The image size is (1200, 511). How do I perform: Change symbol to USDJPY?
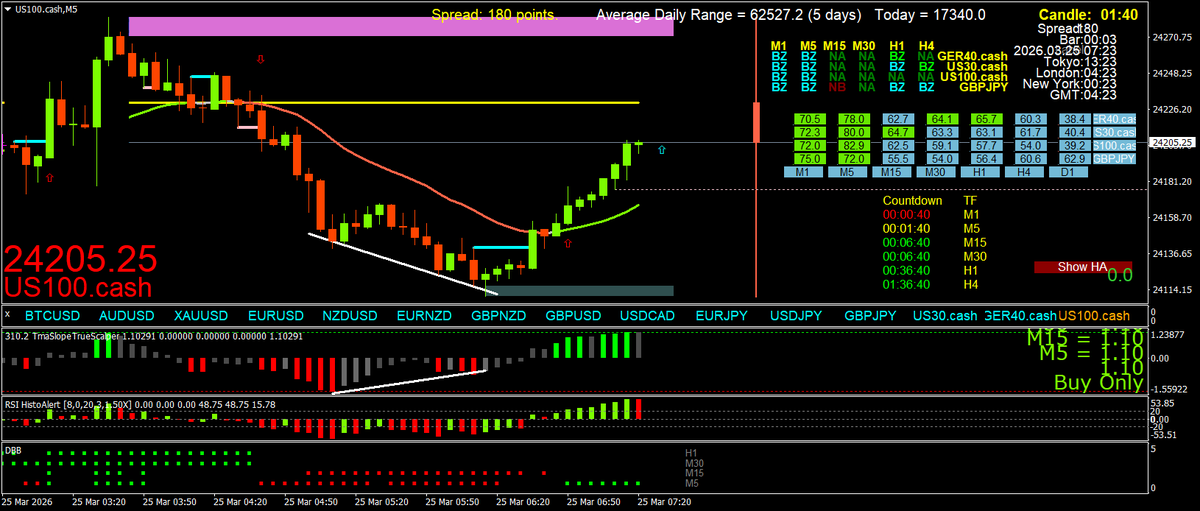tap(796, 316)
